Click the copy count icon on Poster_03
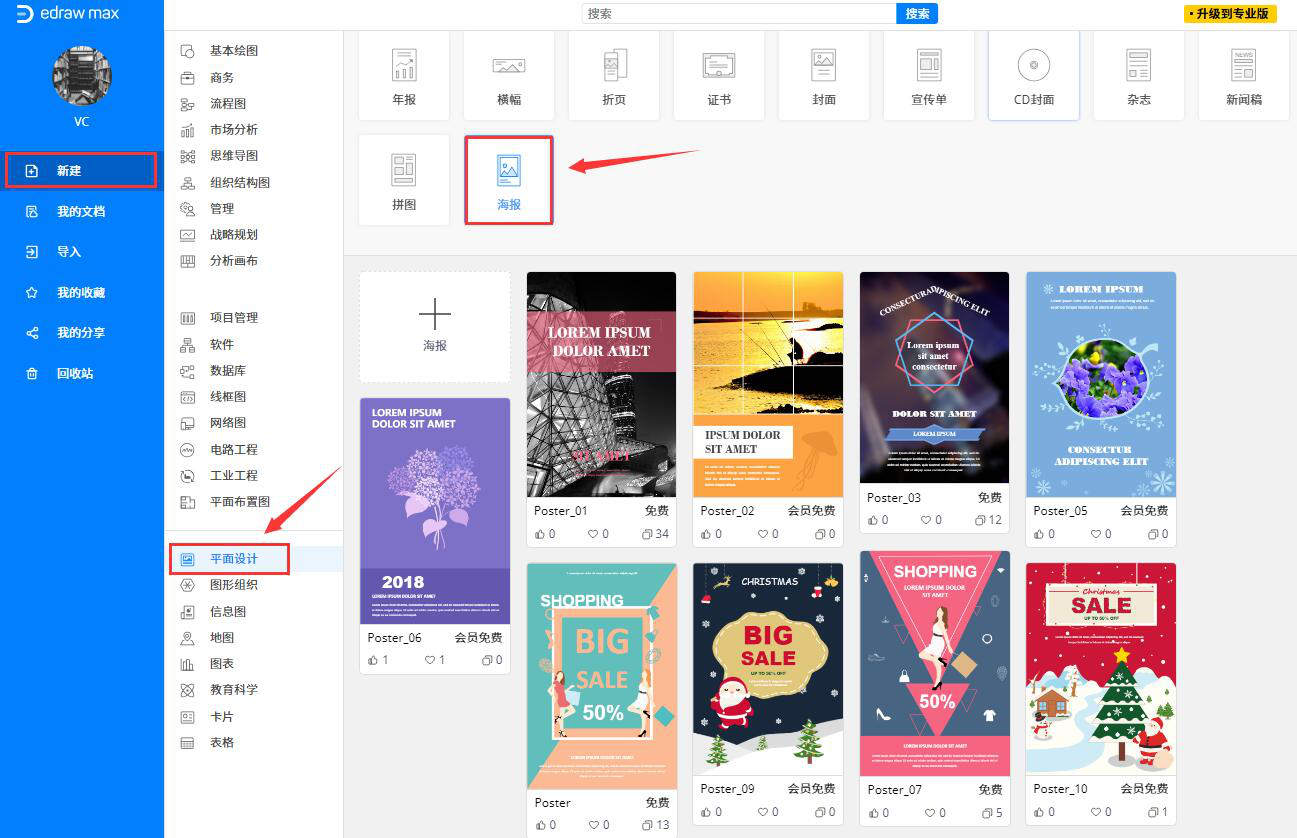1297x838 pixels. coord(981,520)
